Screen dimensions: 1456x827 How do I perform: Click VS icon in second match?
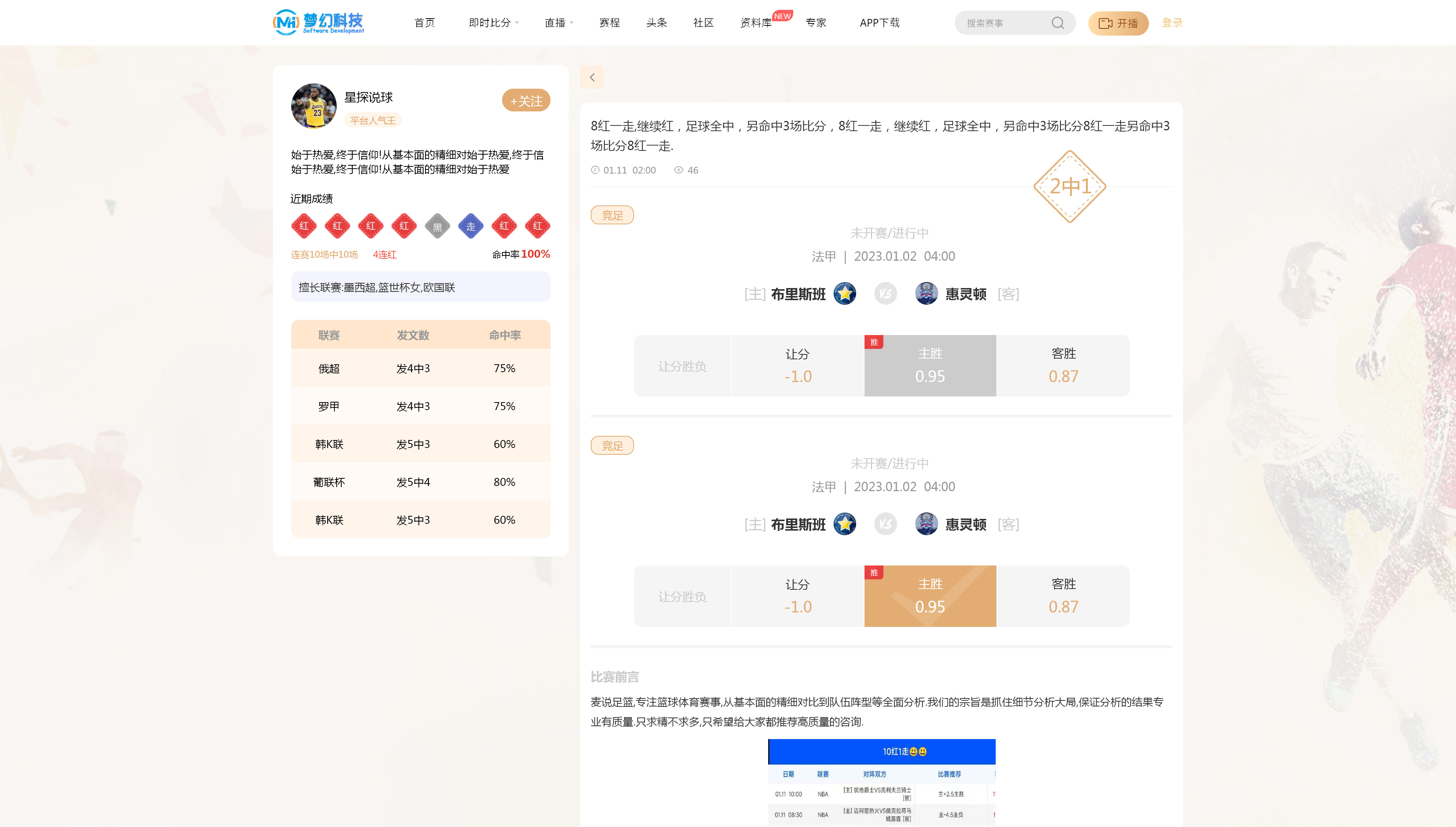pyautogui.click(x=886, y=524)
